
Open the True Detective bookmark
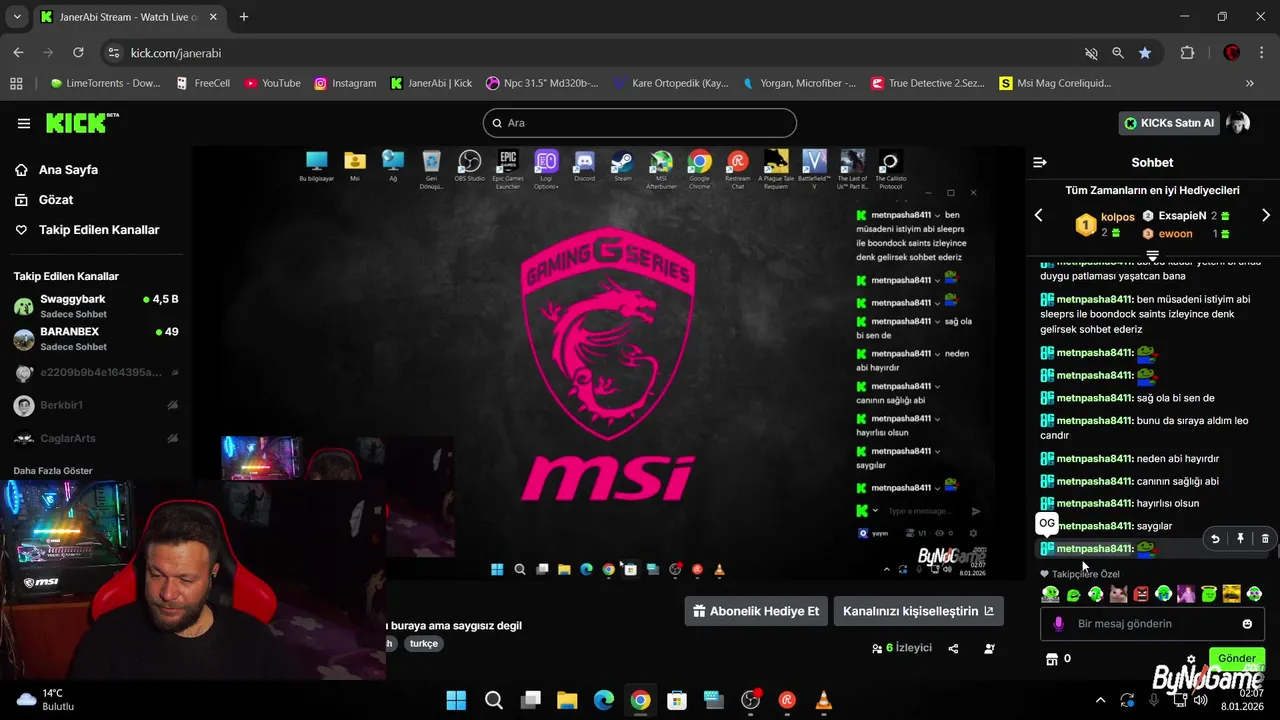pos(928,83)
